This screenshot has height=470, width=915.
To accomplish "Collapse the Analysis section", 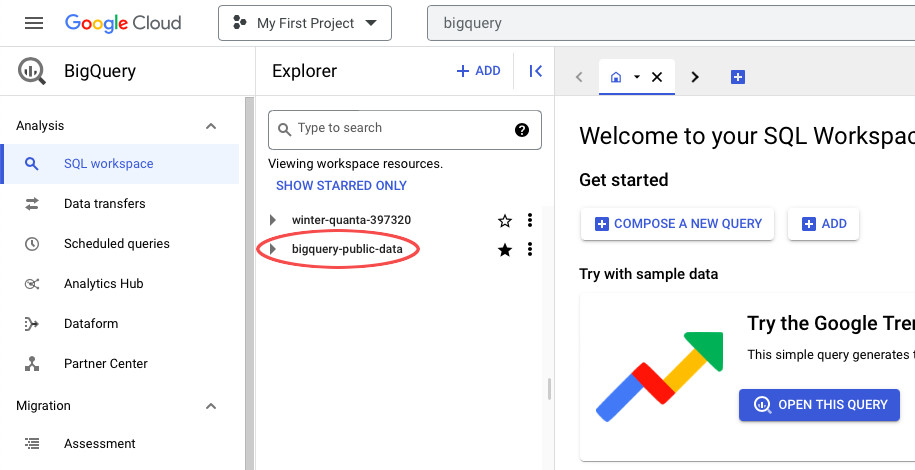I will (x=211, y=126).
